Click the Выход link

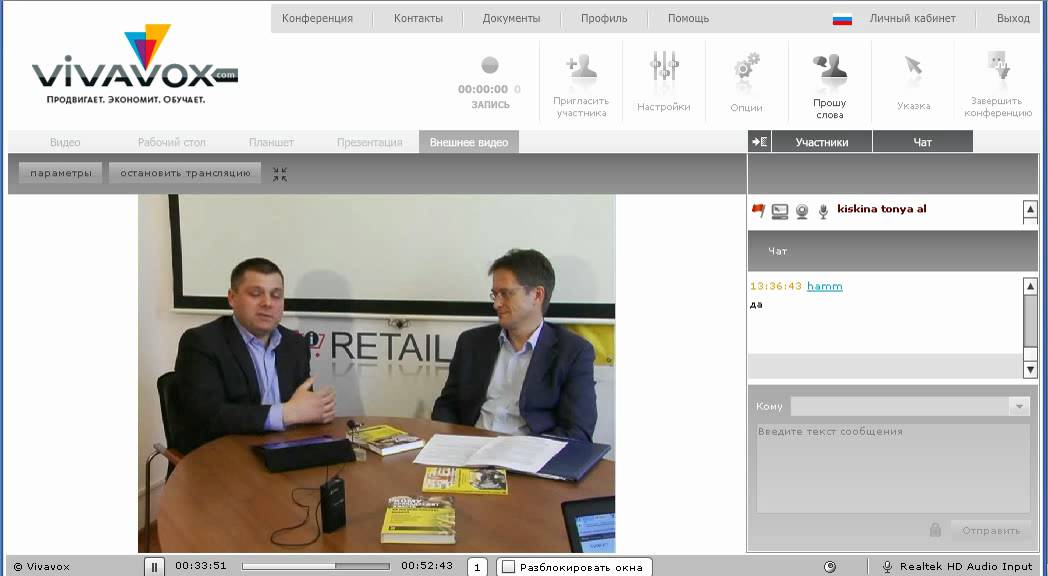1013,19
